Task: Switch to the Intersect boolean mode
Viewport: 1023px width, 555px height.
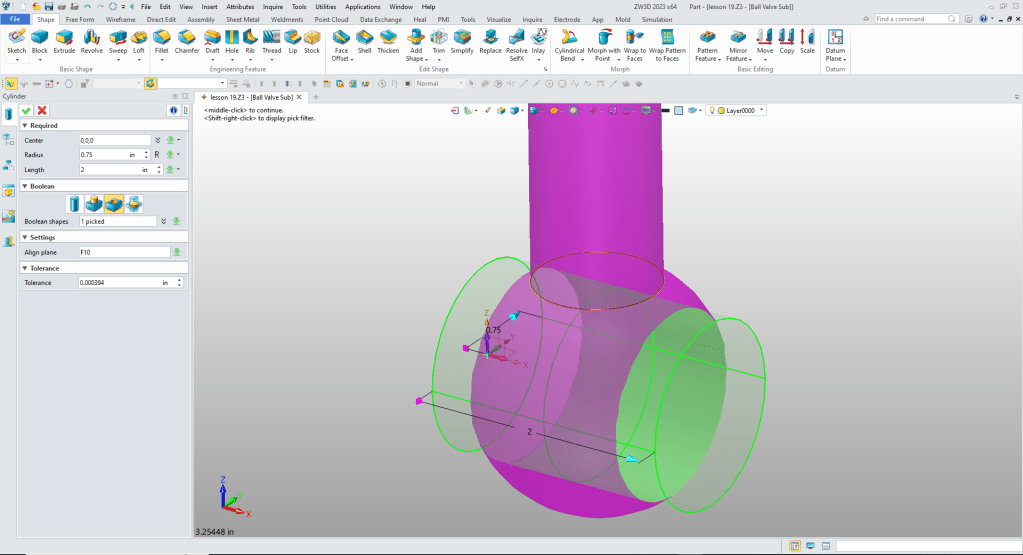Action: tap(133, 204)
